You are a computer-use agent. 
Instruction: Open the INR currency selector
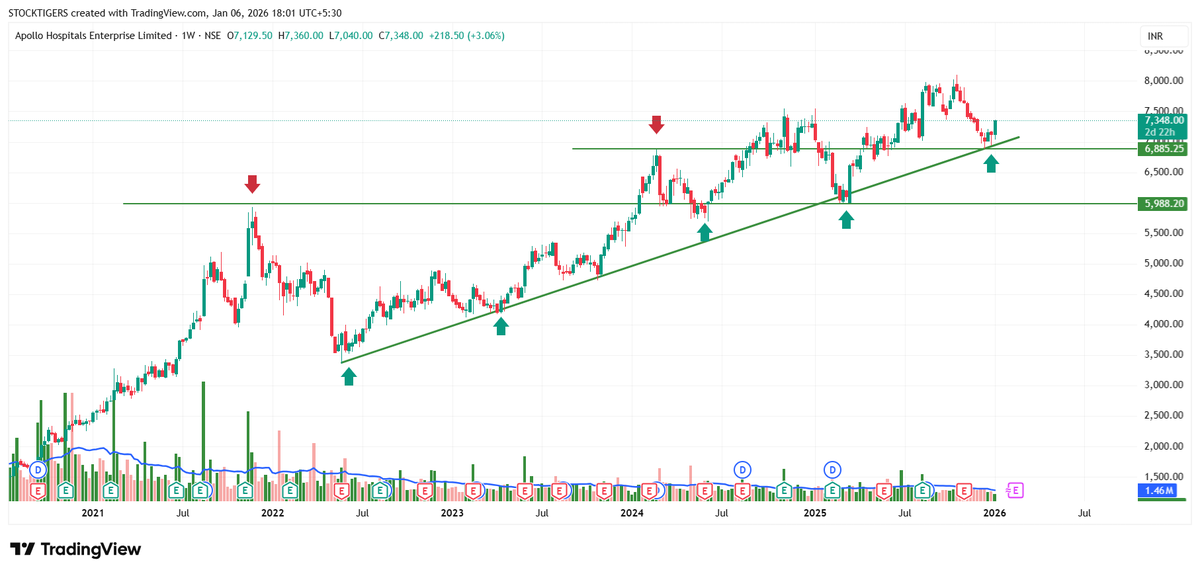click(1157, 37)
